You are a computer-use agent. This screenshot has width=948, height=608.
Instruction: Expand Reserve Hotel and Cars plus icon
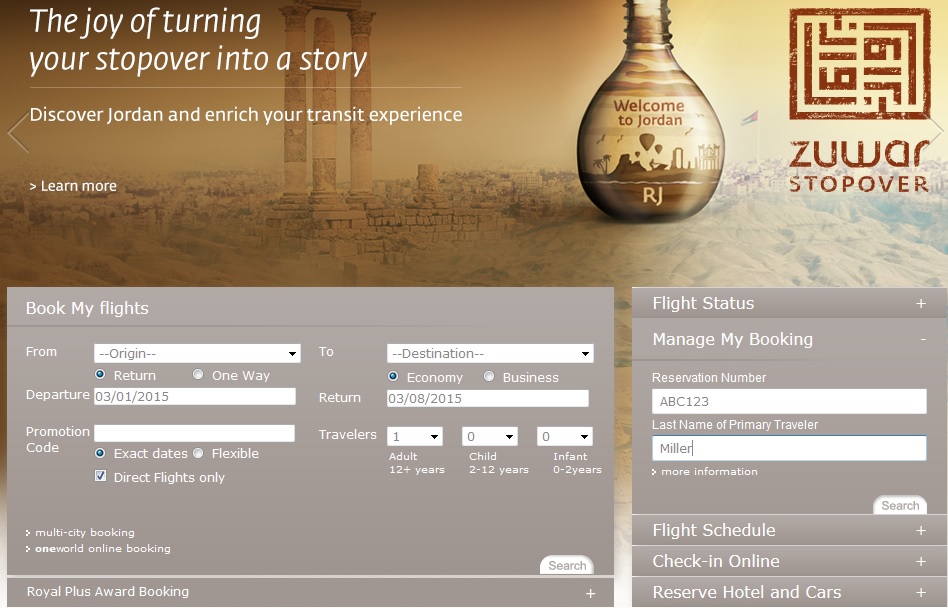point(920,593)
